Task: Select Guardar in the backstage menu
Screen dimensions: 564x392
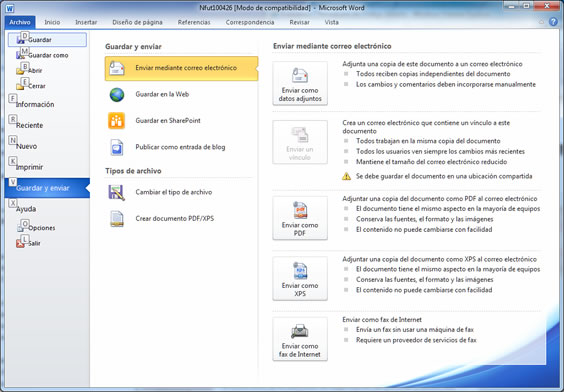Action: [47, 40]
